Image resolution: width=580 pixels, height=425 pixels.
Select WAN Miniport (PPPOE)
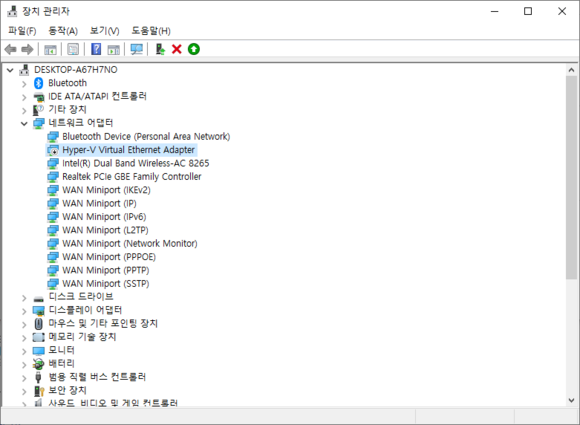tap(109, 257)
